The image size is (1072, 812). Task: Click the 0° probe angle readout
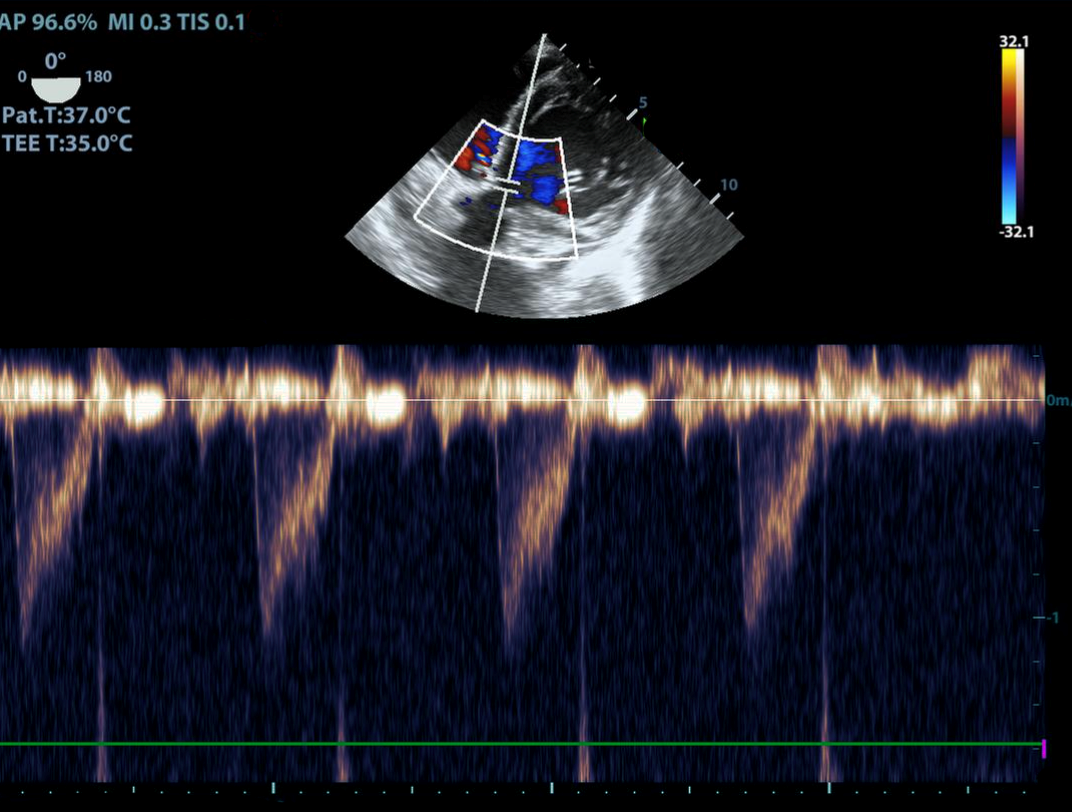pos(55,61)
